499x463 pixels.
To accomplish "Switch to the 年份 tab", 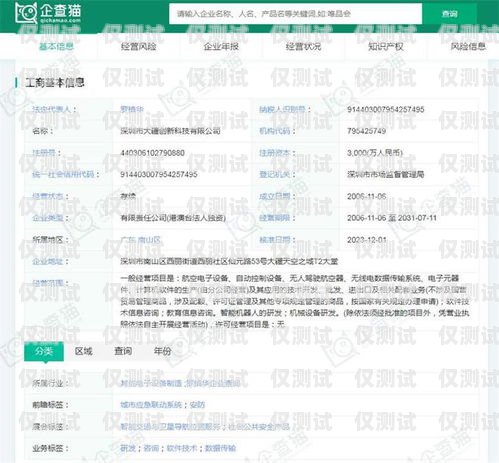I will coord(163,351).
